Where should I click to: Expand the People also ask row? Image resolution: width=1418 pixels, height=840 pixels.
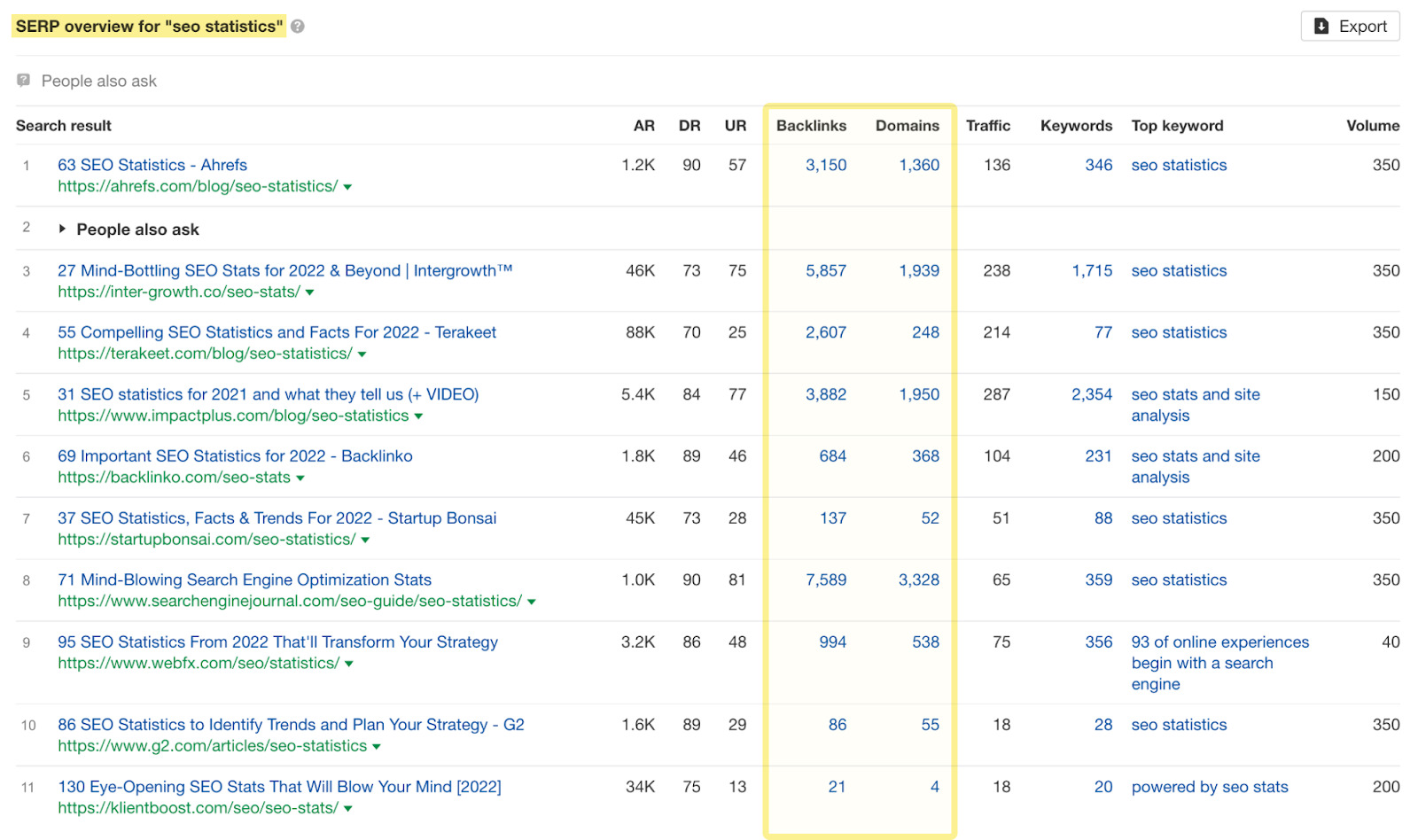(62, 229)
